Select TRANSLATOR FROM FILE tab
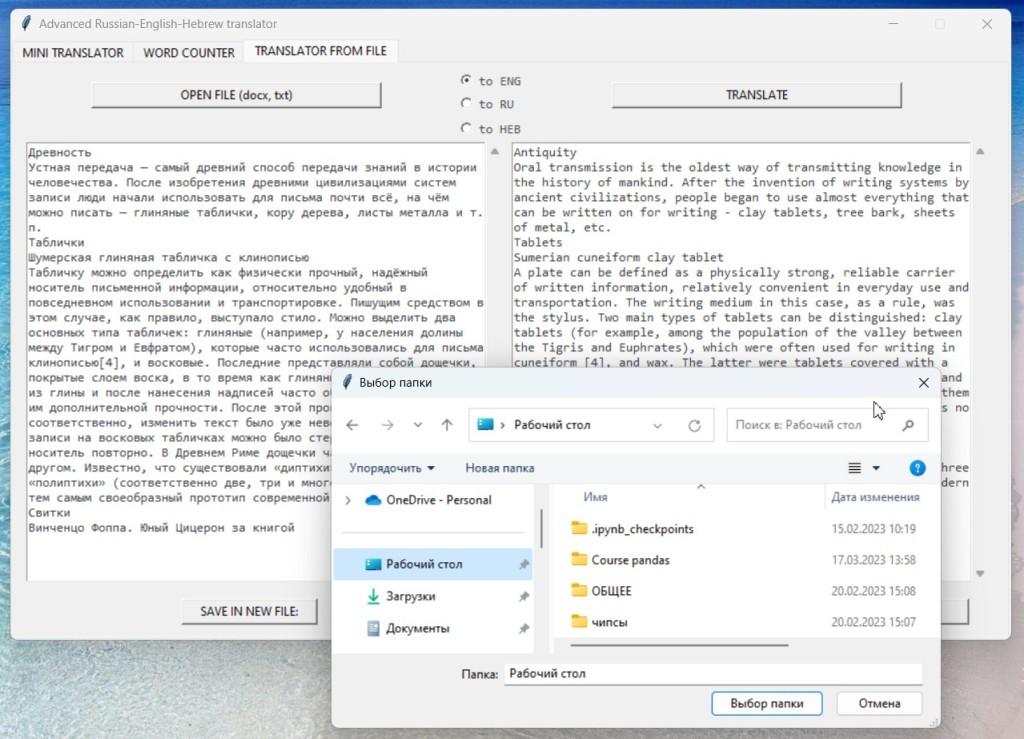 [321, 51]
